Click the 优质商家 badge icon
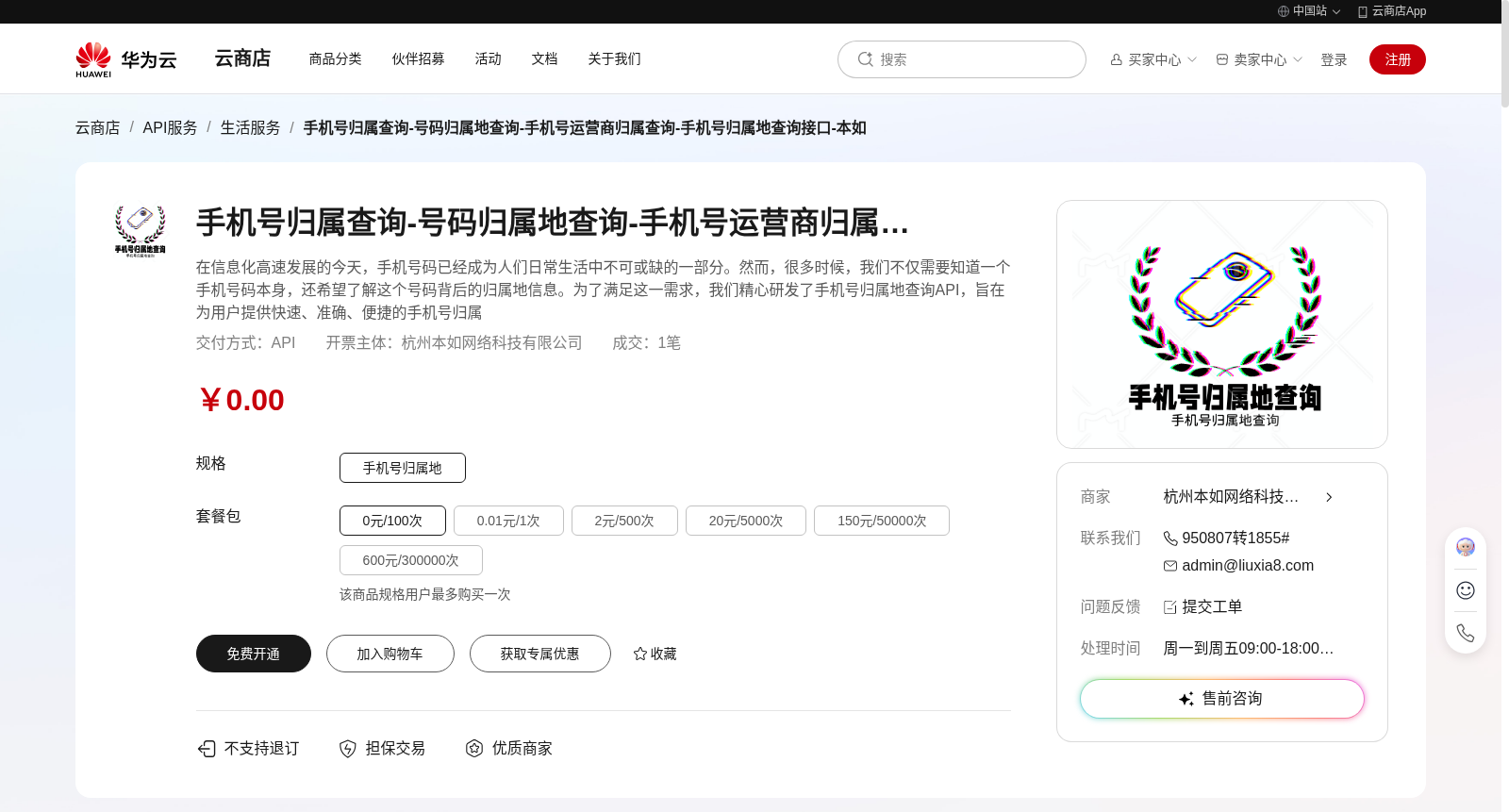Viewport: 1509px width, 812px height. [x=474, y=749]
